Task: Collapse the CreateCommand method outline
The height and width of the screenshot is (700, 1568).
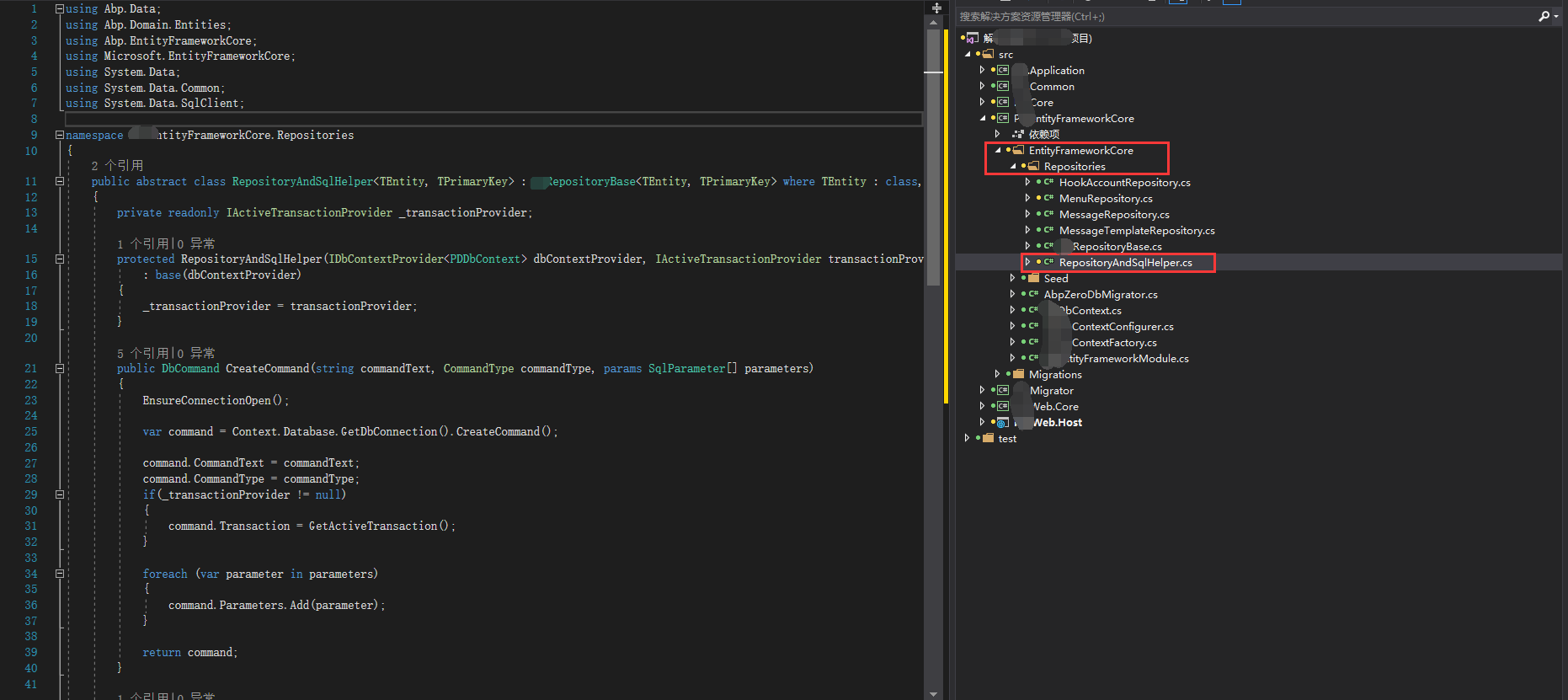Action: [60, 368]
